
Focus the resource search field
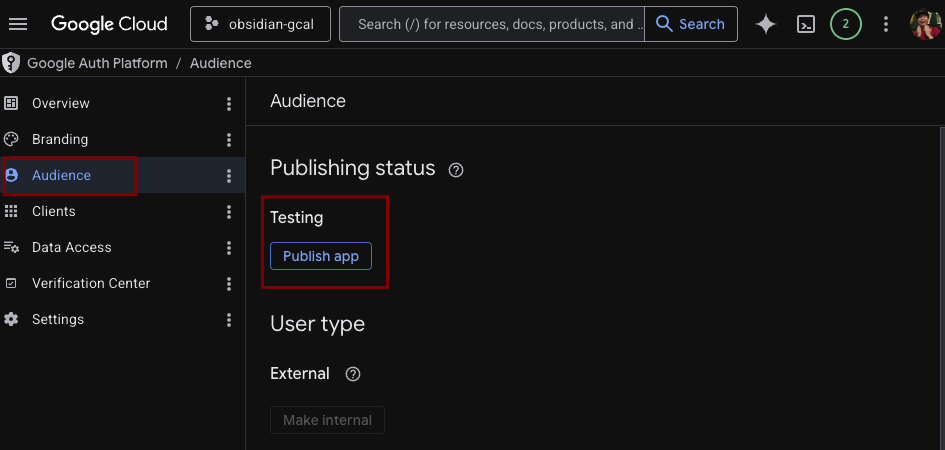(x=492, y=24)
